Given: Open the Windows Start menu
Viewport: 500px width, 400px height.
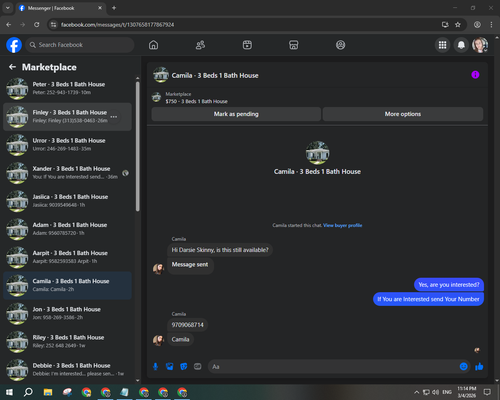Looking at the screenshot, I should click(x=9, y=392).
